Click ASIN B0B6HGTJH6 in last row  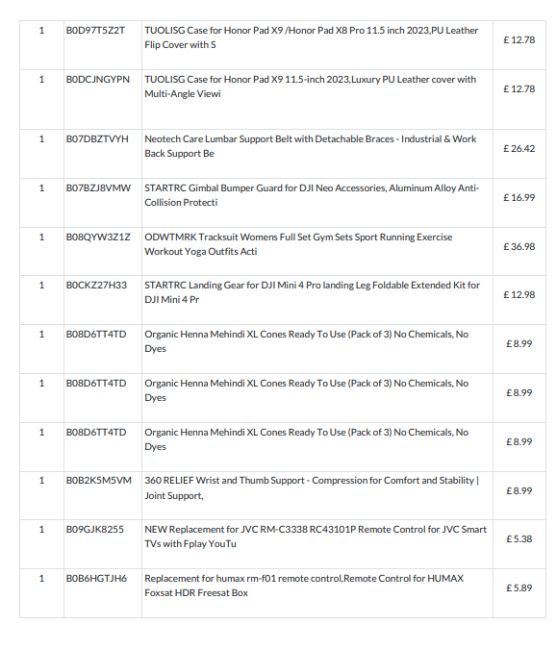tap(97, 578)
